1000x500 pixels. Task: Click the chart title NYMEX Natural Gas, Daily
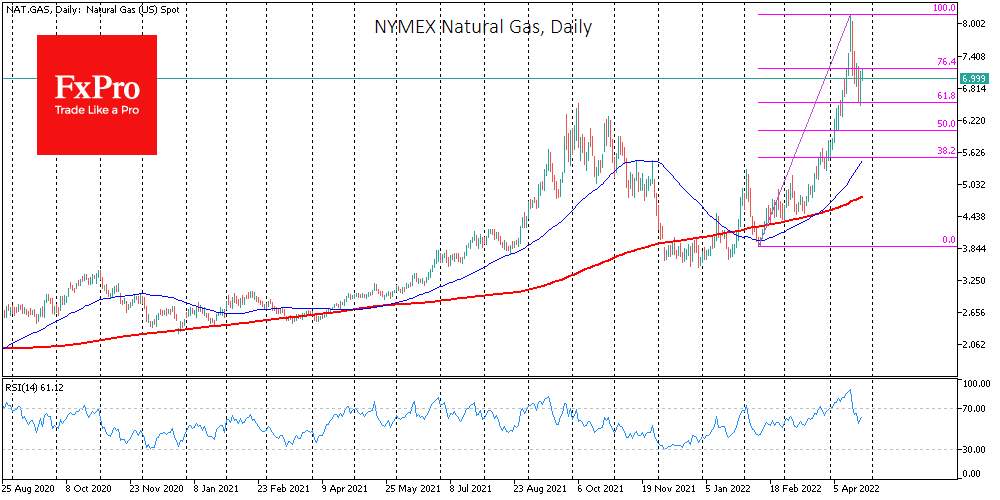point(482,27)
